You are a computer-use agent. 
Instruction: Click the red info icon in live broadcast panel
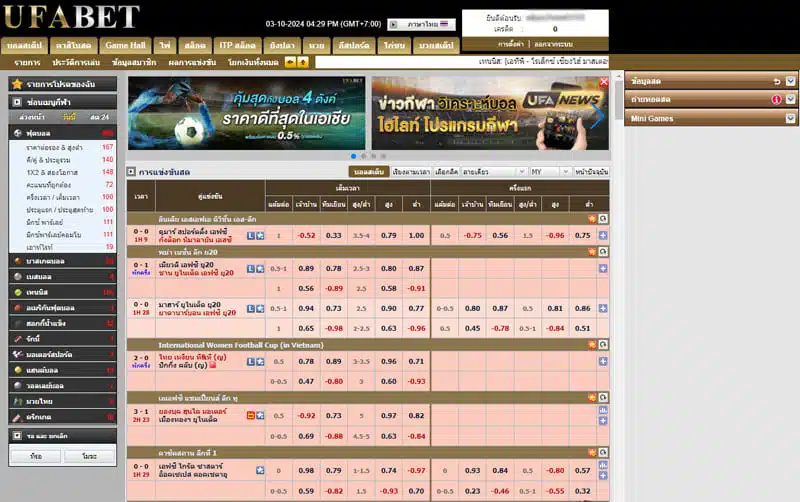pyautogui.click(x=776, y=99)
